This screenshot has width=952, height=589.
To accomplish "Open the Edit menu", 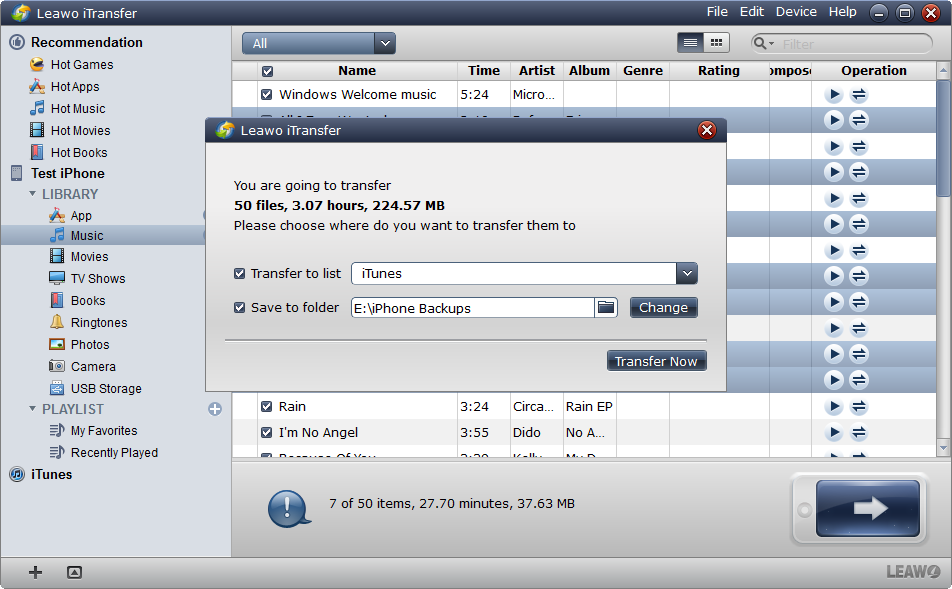I will (751, 12).
